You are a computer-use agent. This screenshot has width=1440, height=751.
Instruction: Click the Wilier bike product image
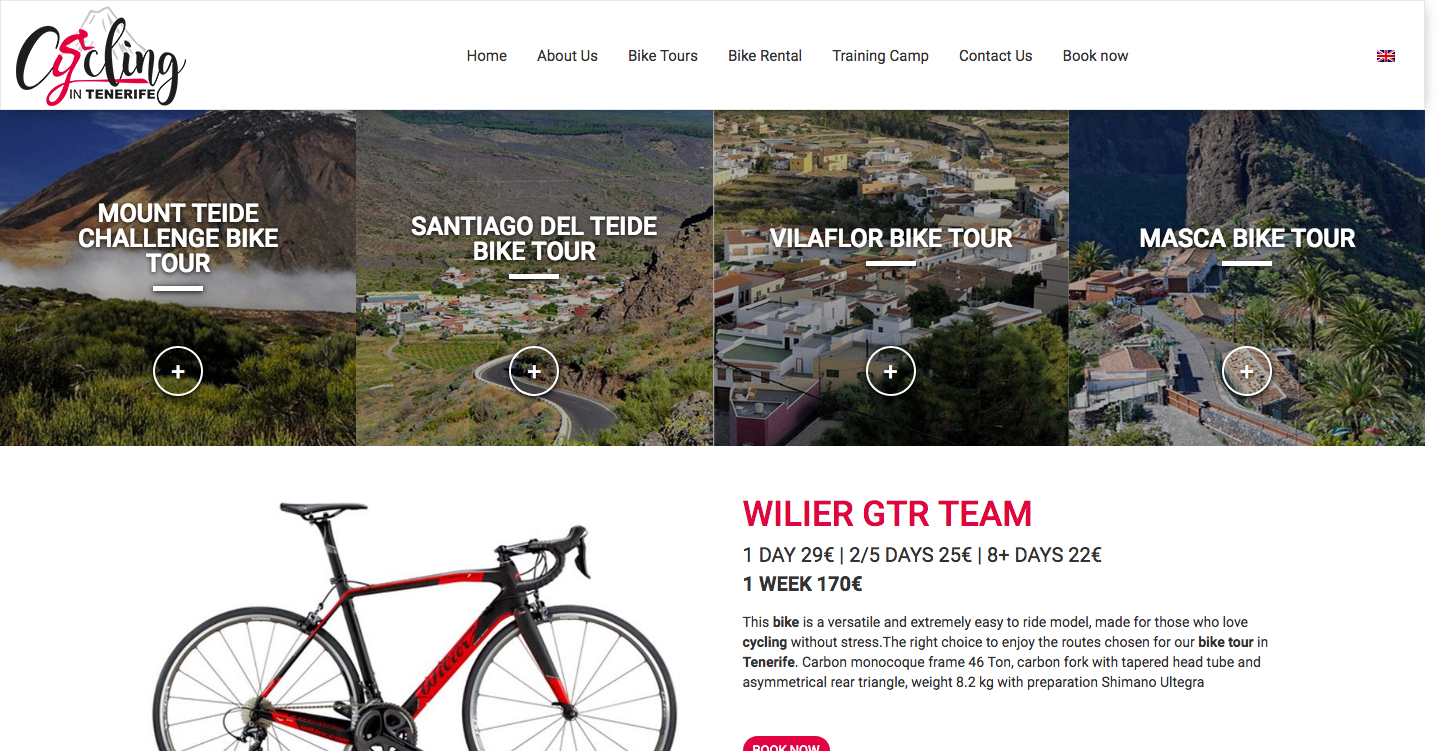(414, 626)
